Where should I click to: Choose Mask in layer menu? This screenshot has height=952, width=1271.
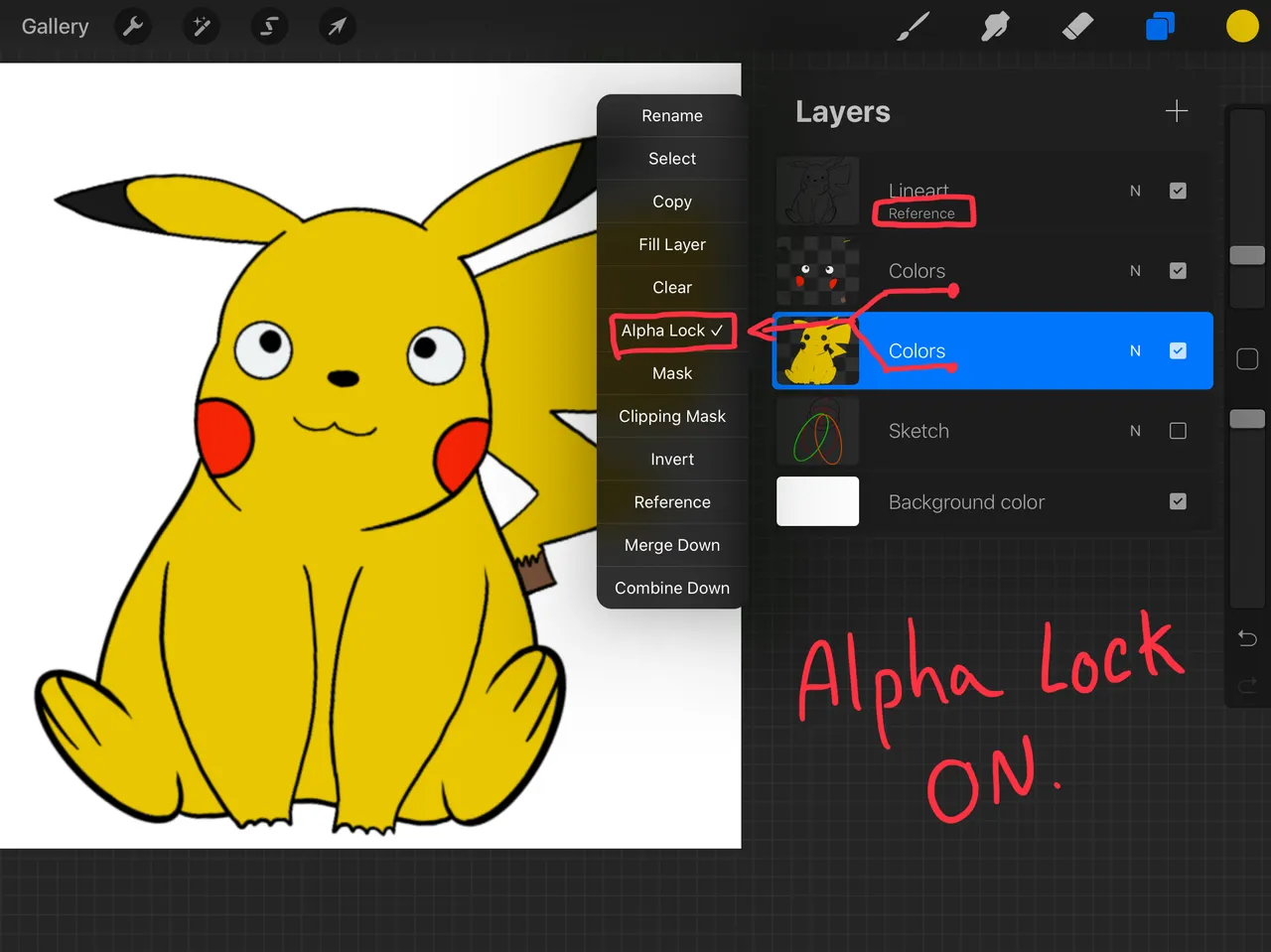click(x=672, y=373)
